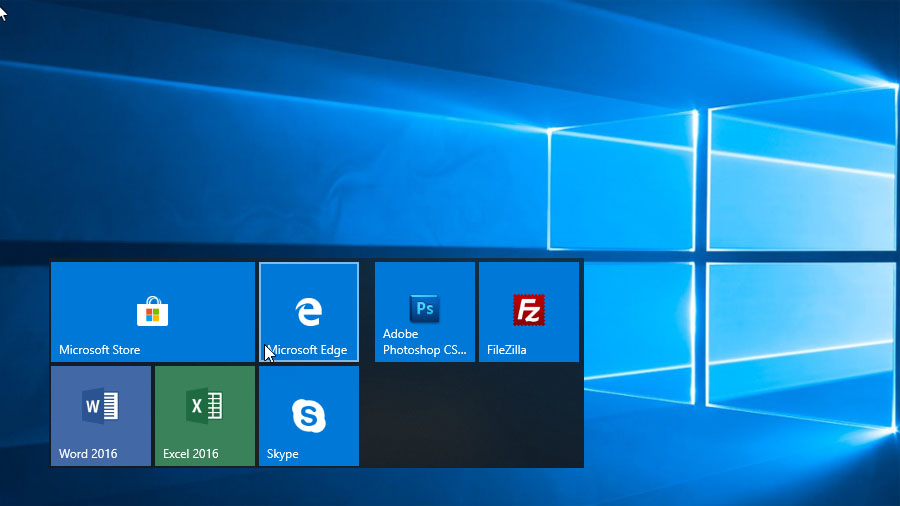This screenshot has width=900, height=506.
Task: Open the Adobe Photoshop CS tile
Action: [425, 312]
